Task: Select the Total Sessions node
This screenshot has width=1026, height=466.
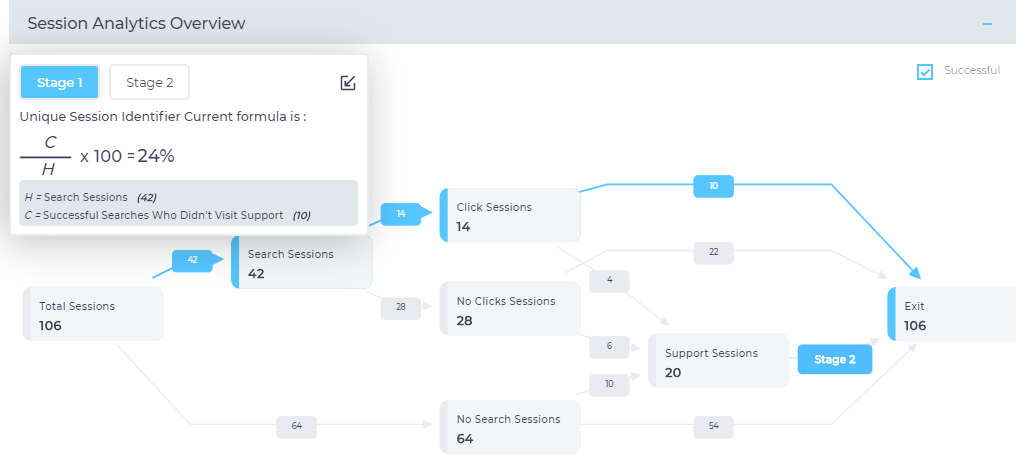Action: (93, 314)
